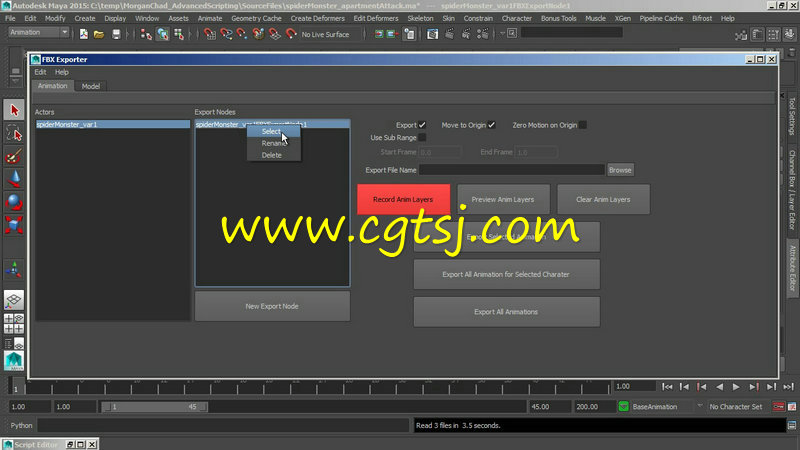Click the Clear Anim Layers button
Screen dimensions: 800x450
[x=603, y=199]
